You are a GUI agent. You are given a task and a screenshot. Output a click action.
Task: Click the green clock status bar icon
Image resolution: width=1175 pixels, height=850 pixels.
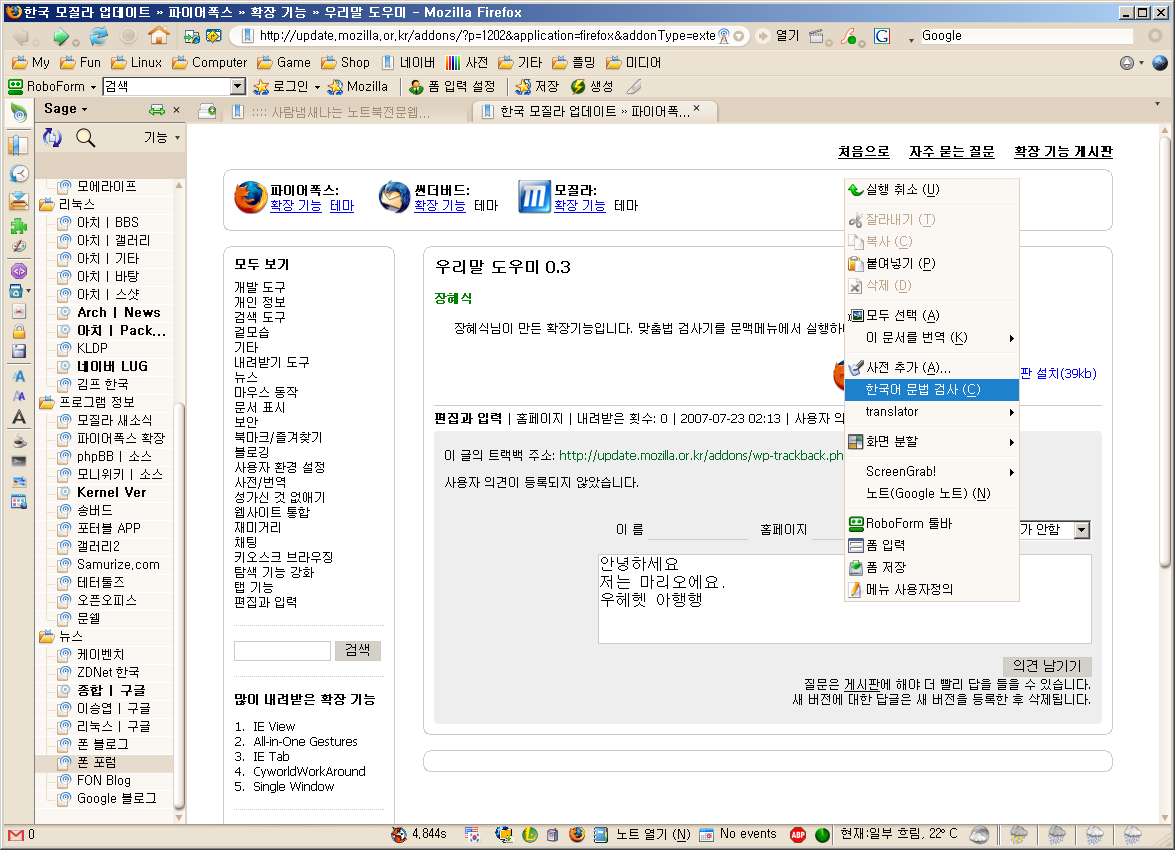pyautogui.click(x=822, y=834)
